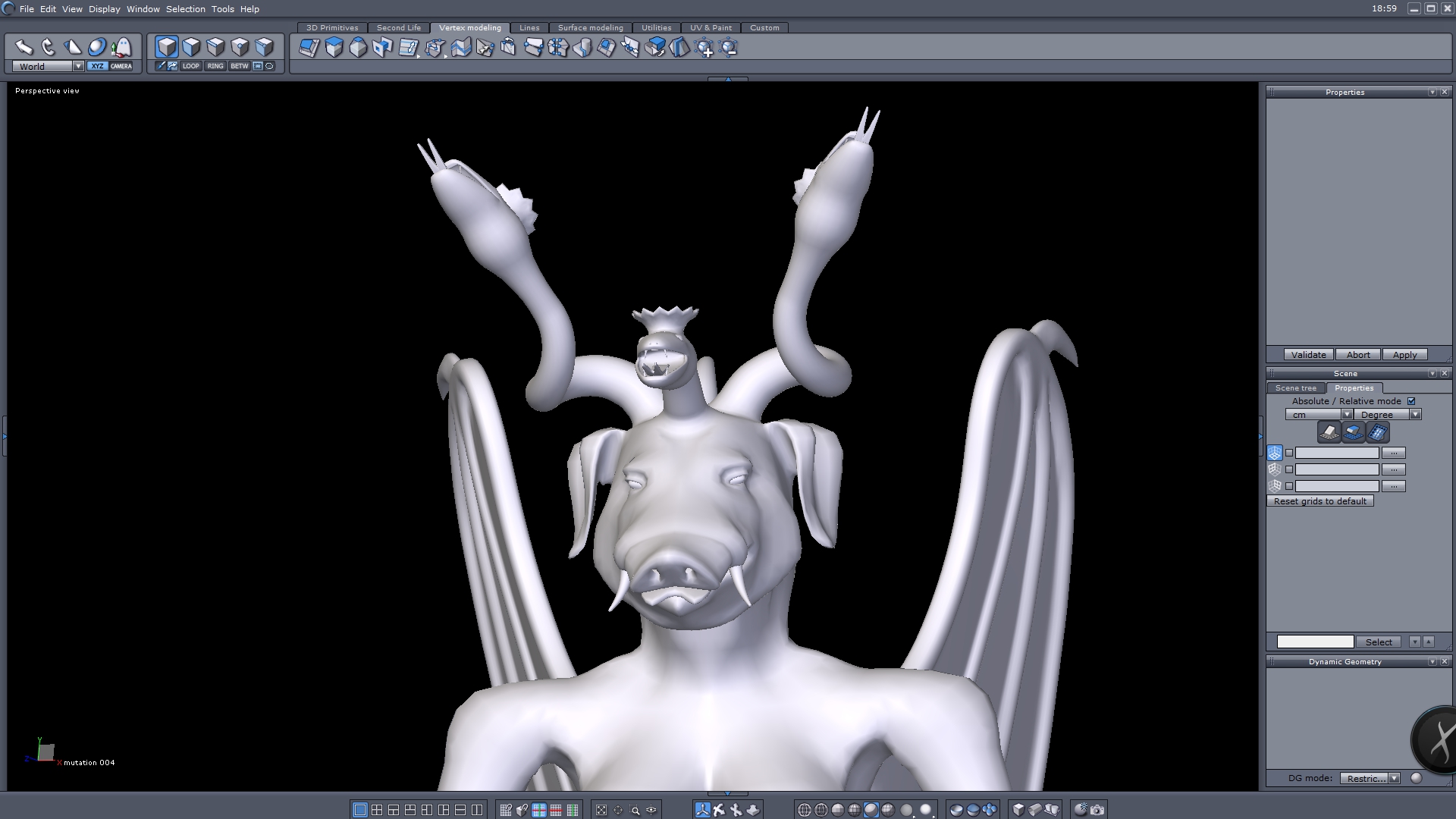Switch to the Surface modeling tab
Image resolution: width=1456 pixels, height=819 pixels.
[590, 27]
